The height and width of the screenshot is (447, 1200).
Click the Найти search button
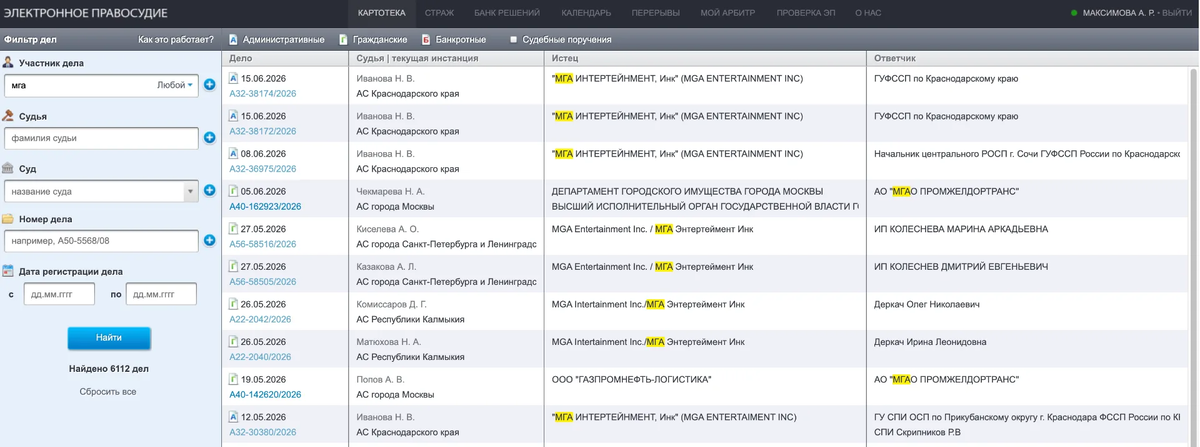[x=109, y=338]
